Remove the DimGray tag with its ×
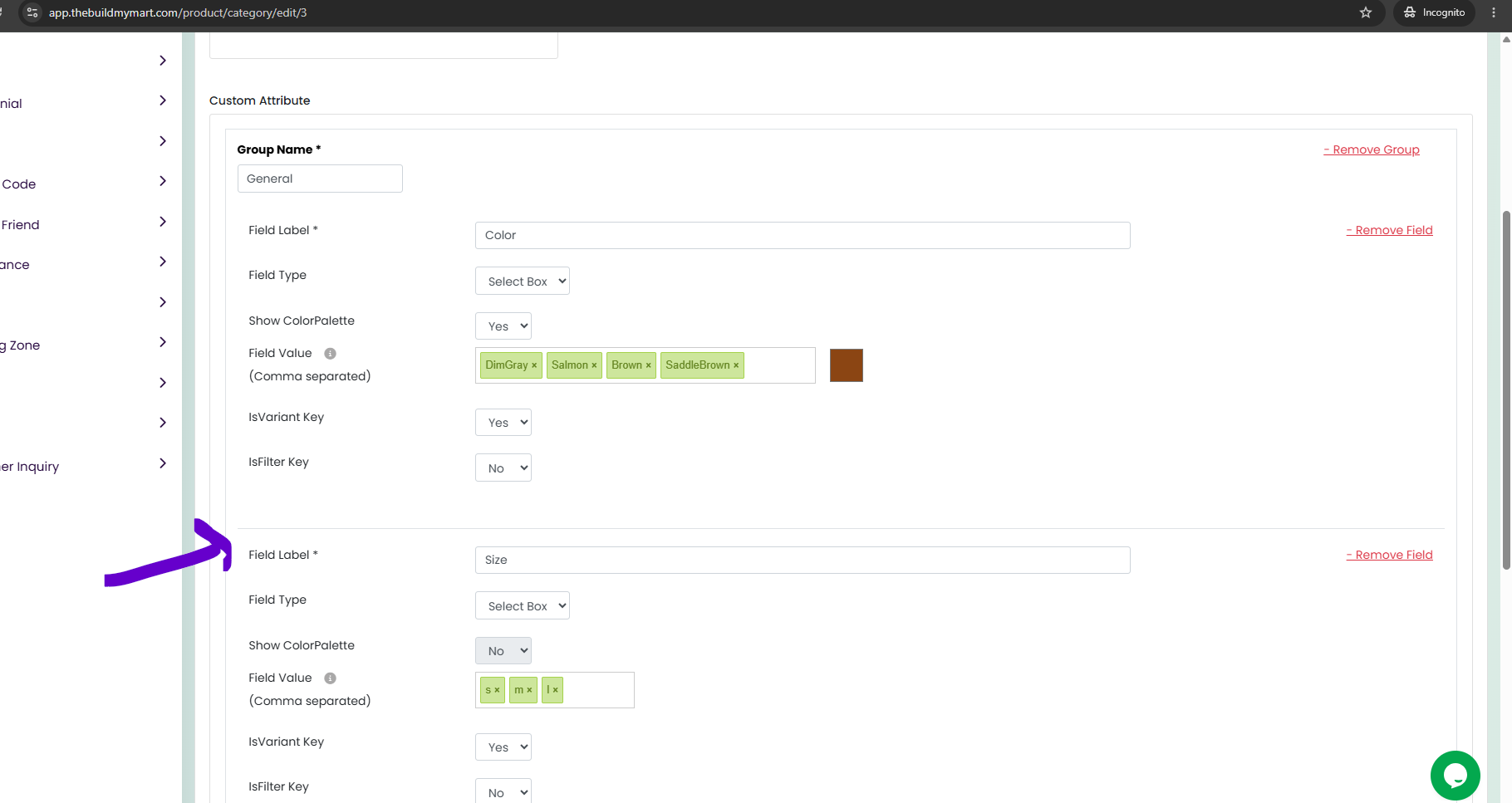Image resolution: width=1512 pixels, height=803 pixels. coord(534,365)
